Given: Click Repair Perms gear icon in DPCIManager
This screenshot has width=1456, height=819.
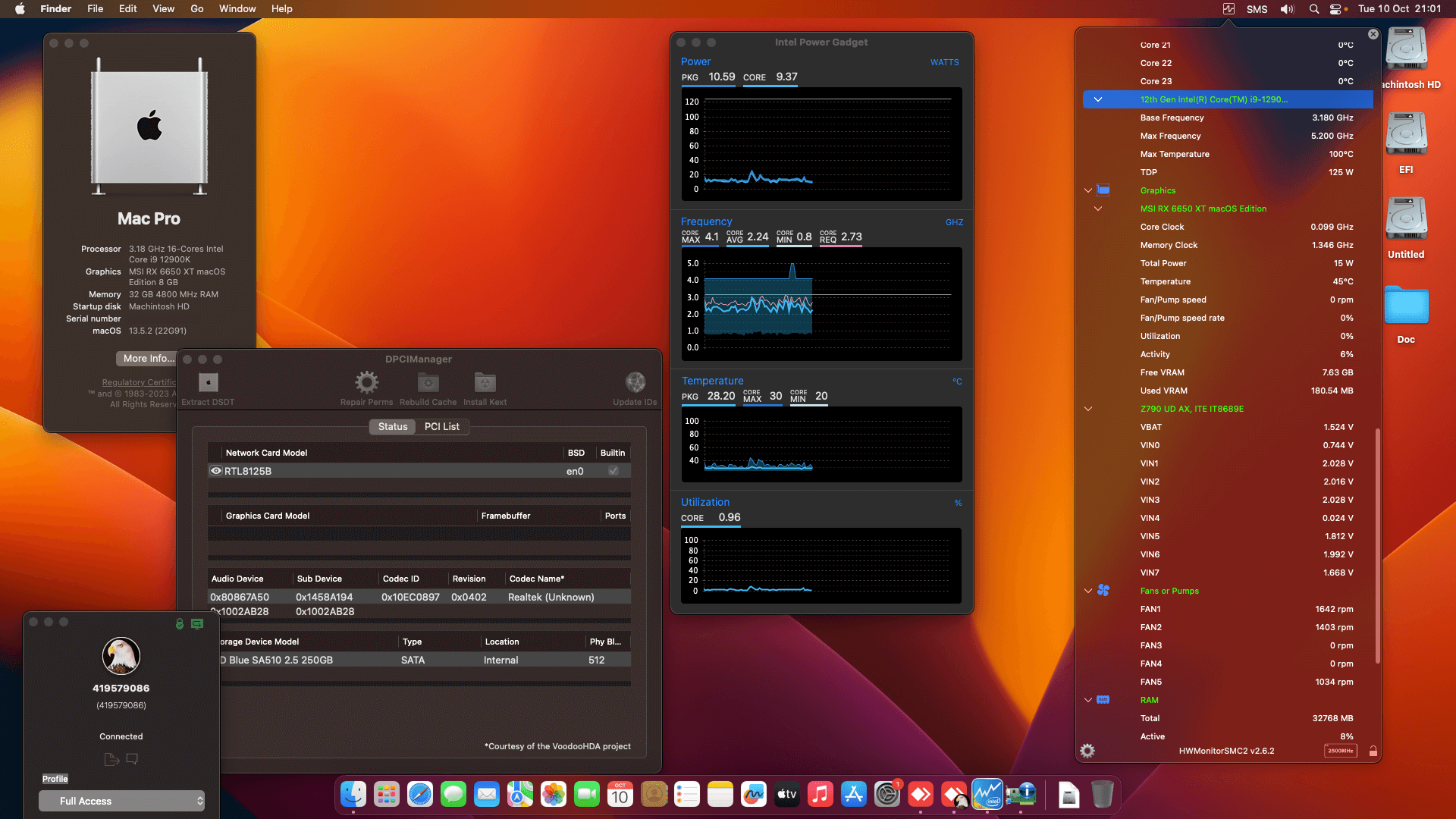Looking at the screenshot, I should [x=367, y=382].
